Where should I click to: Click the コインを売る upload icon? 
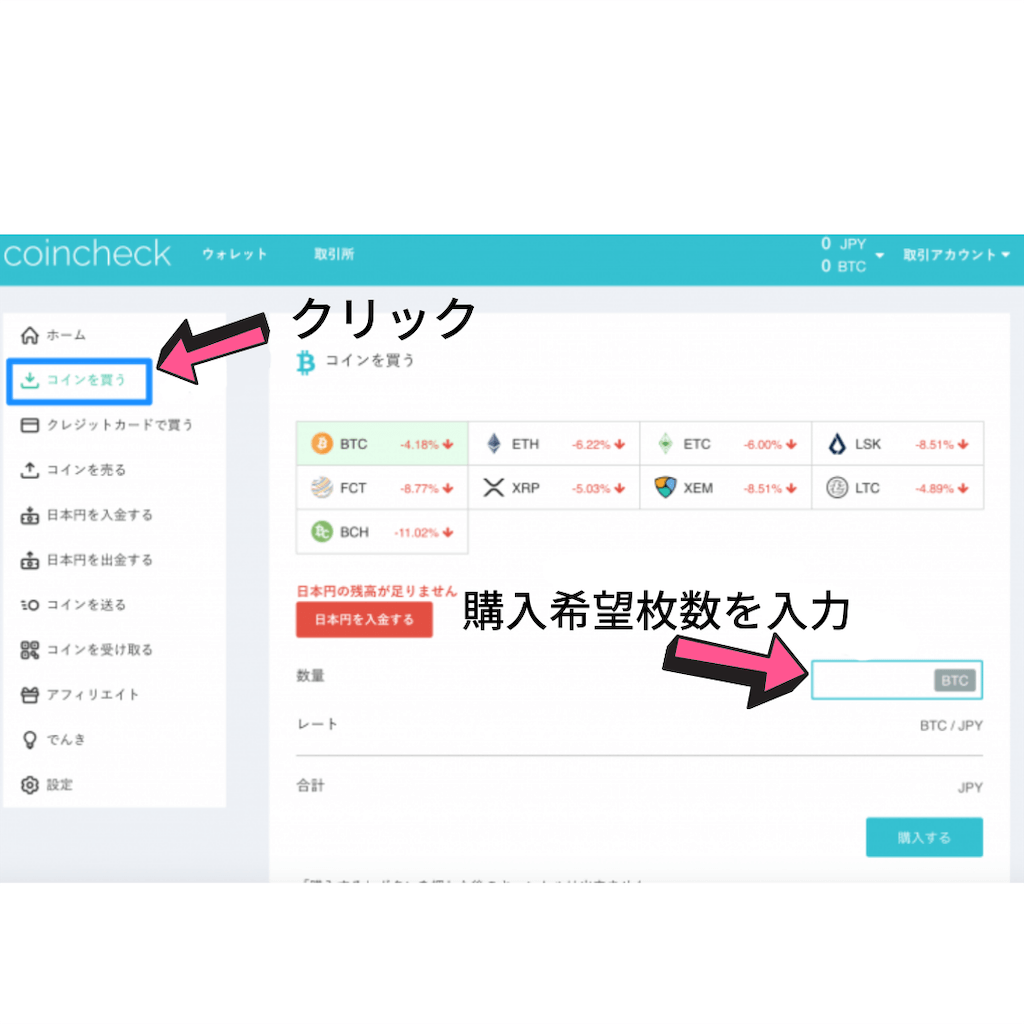click(29, 470)
